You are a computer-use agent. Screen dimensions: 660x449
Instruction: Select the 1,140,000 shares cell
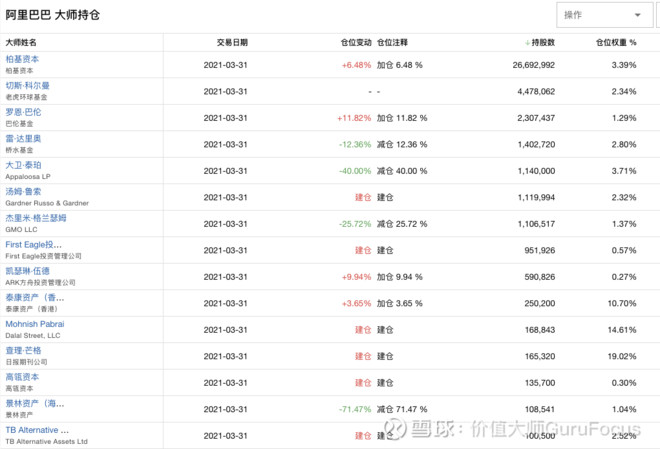pyautogui.click(x=536, y=171)
